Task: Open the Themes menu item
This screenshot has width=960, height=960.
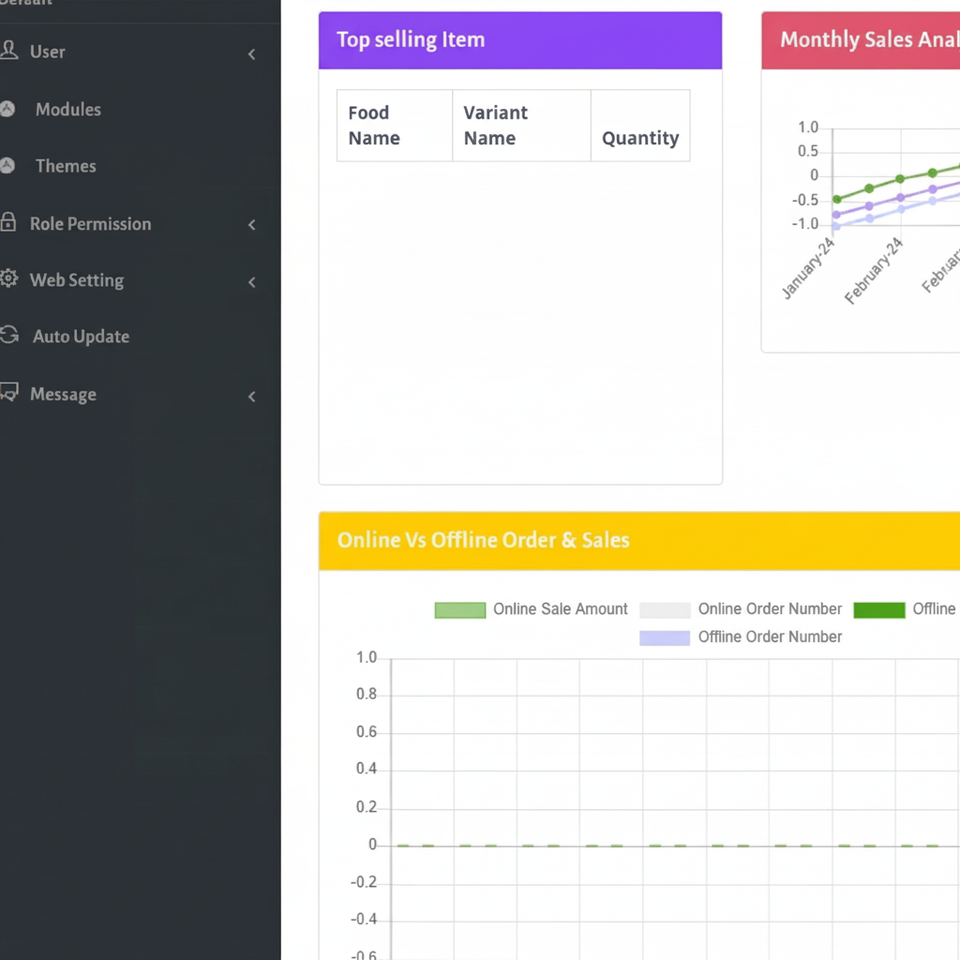Action: (66, 166)
